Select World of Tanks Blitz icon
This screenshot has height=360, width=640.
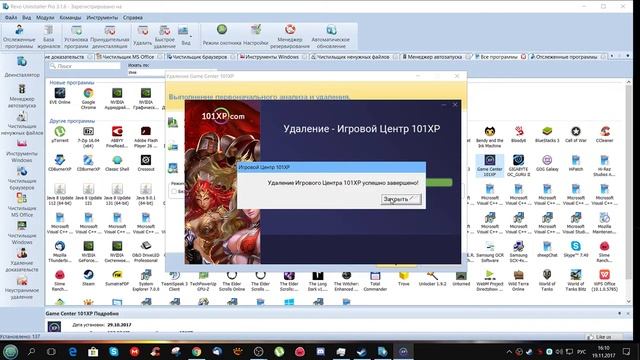pos(576,280)
